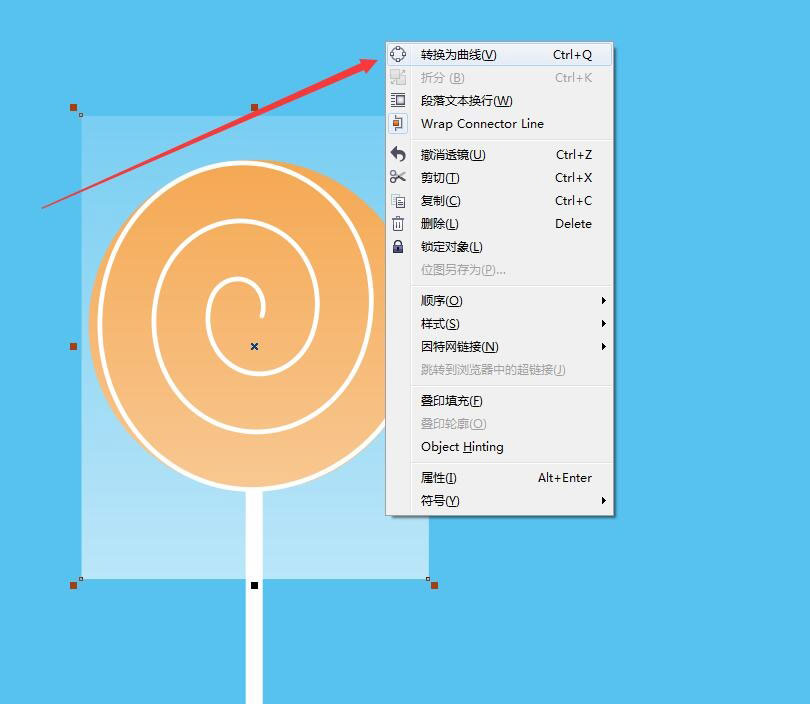The height and width of the screenshot is (704, 810).
Task: Click the bottom-left selection handle
Action: click(x=73, y=585)
